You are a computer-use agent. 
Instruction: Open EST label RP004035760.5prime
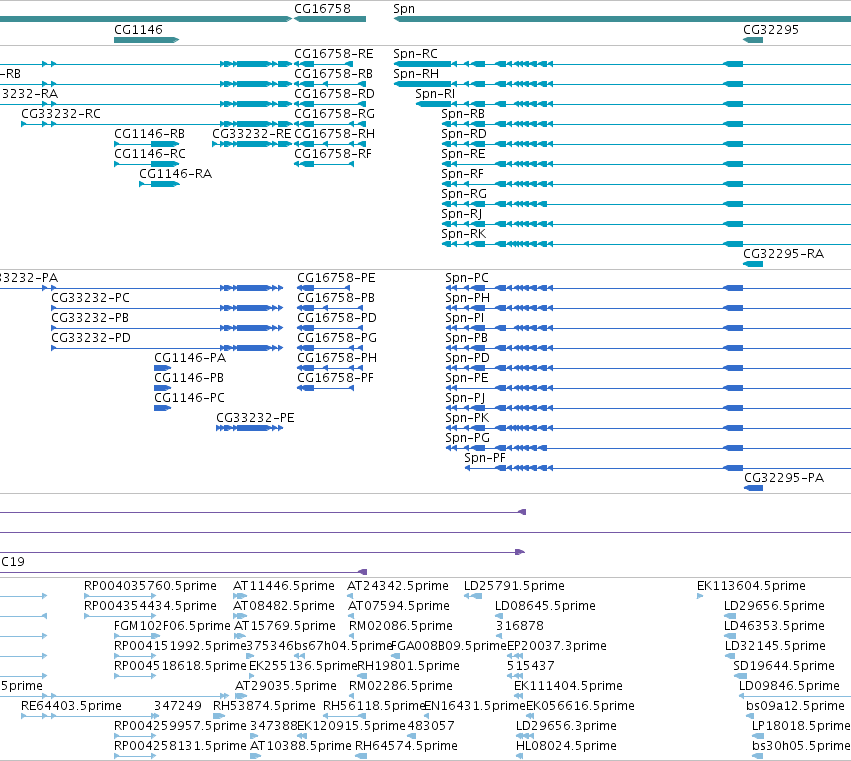click(x=150, y=586)
